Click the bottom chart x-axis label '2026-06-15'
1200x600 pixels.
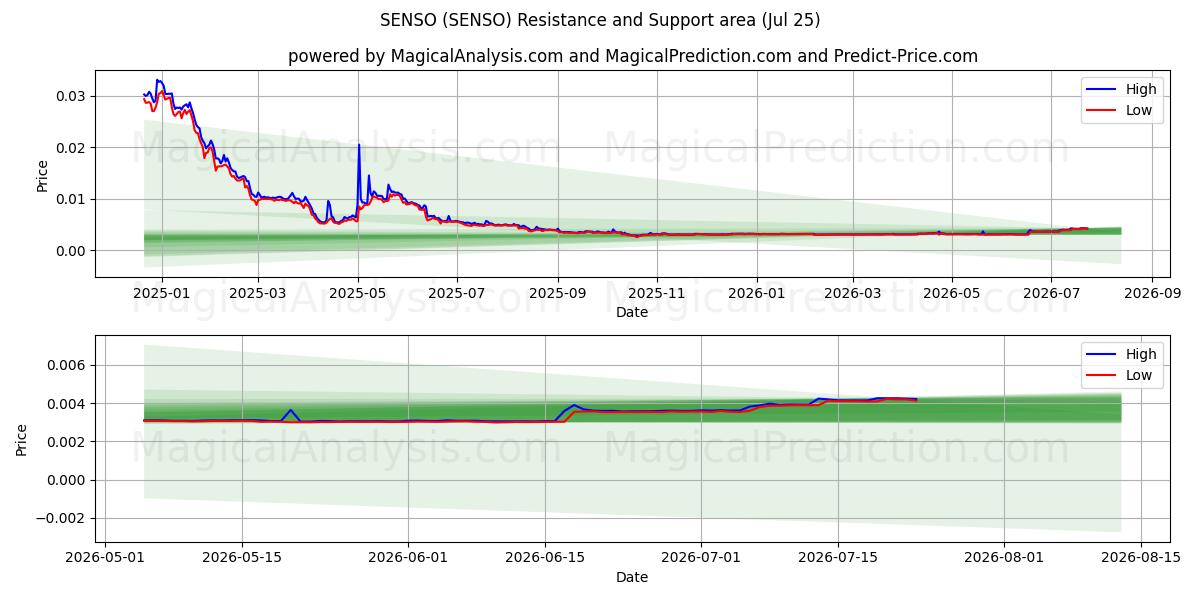pyautogui.click(x=545, y=559)
